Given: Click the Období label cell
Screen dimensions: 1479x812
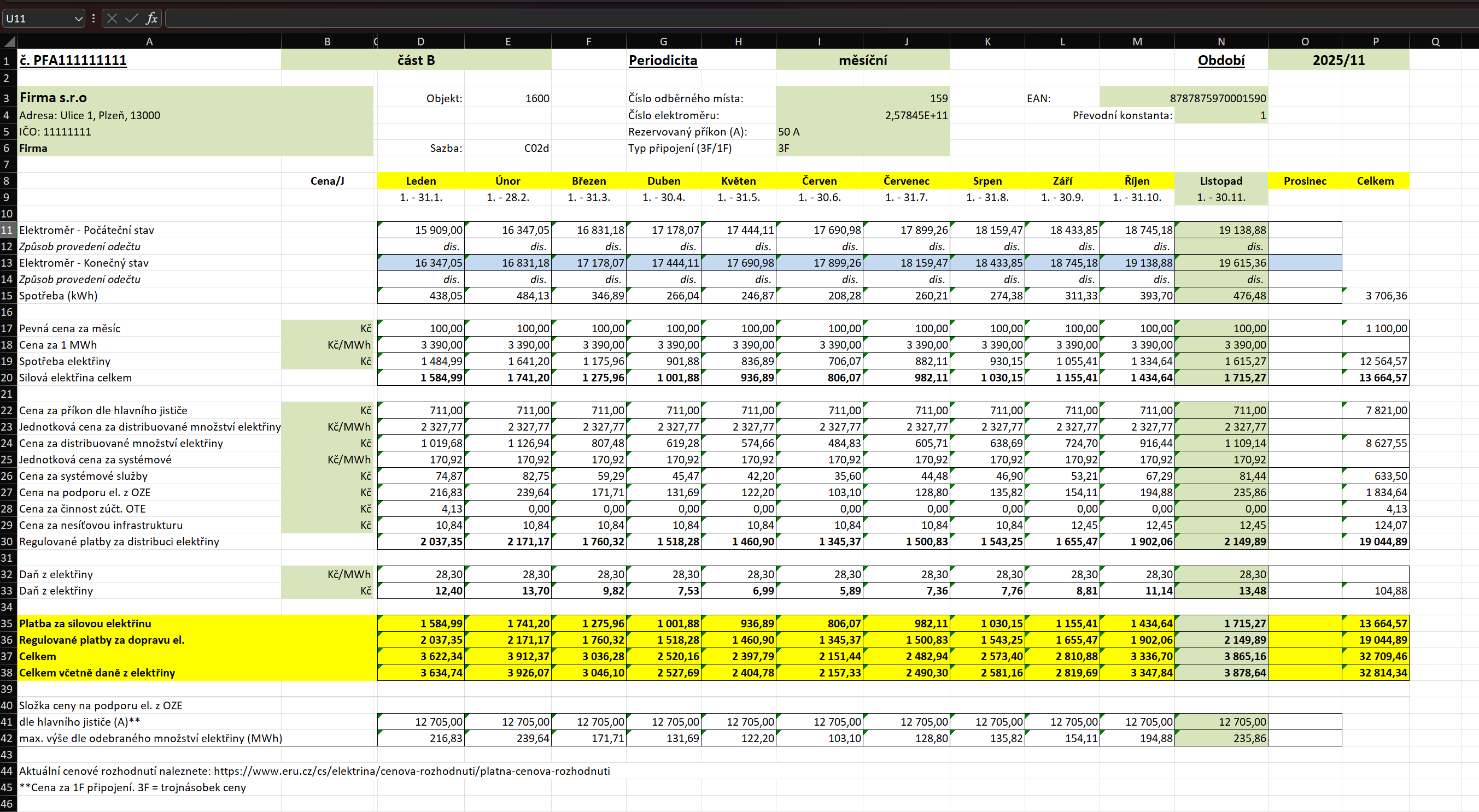Looking at the screenshot, I should 1220,60.
